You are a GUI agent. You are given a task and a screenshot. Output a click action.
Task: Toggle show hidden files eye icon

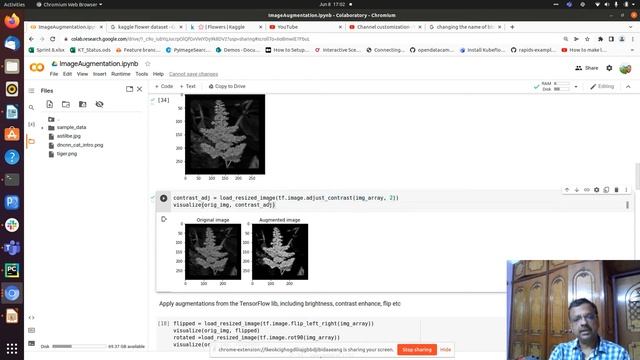99,104
